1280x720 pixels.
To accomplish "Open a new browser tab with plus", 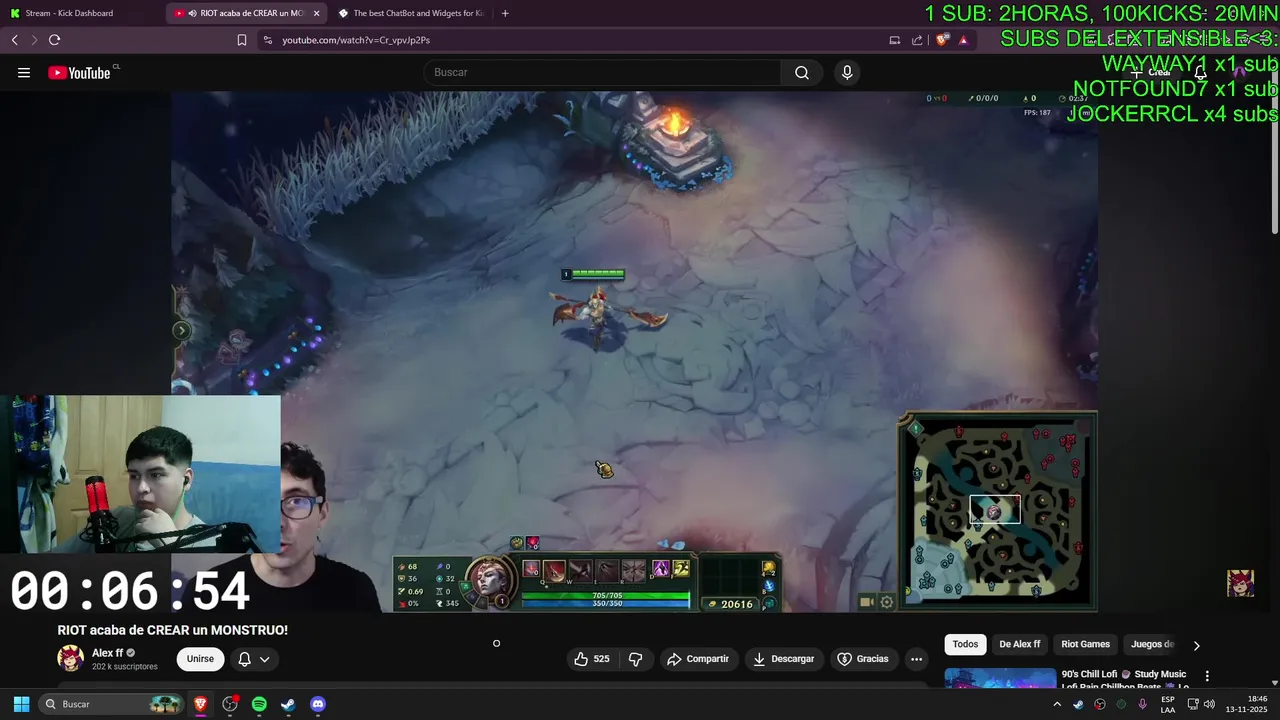I will coord(505,13).
